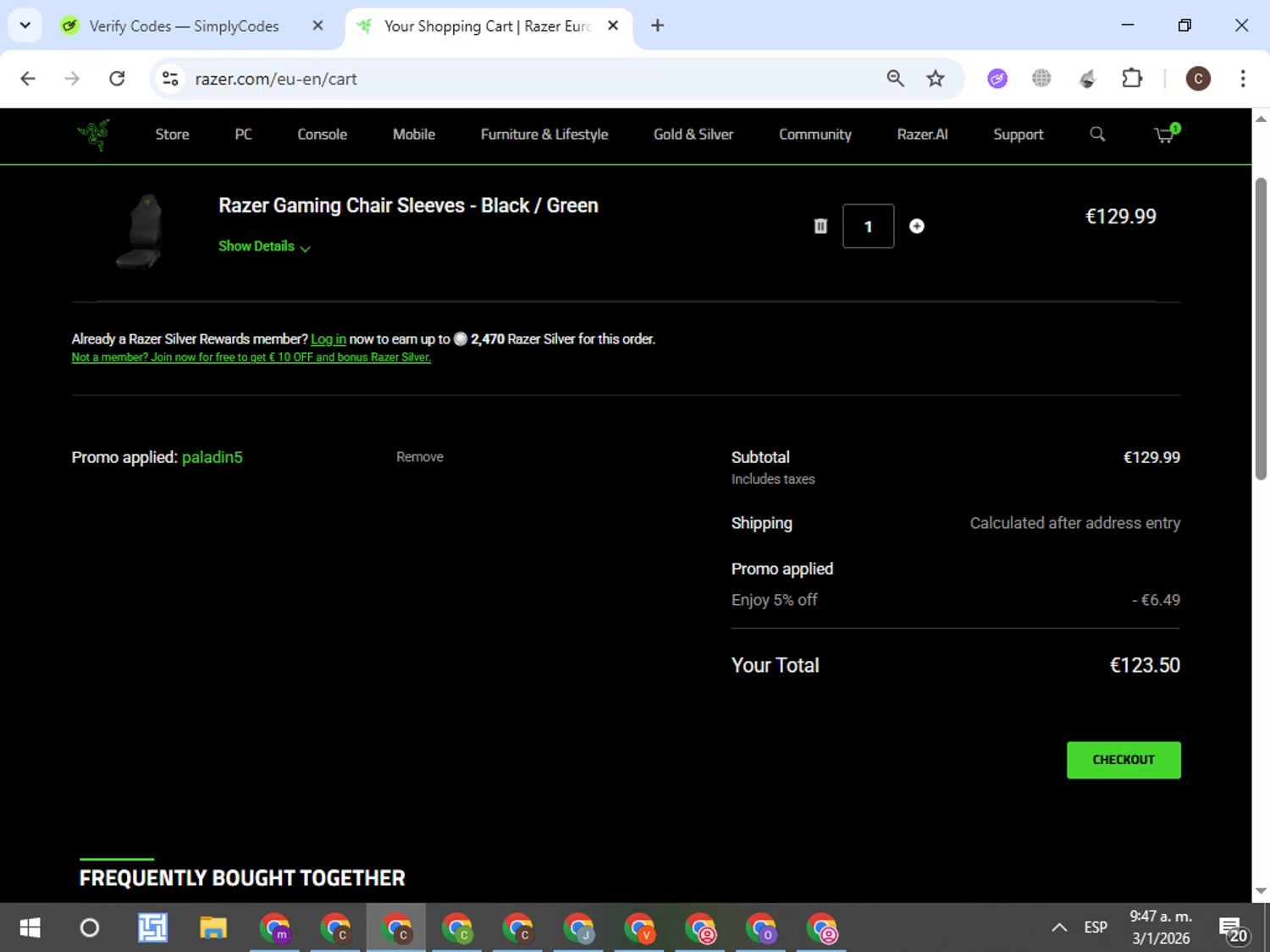
Task: Remove the paladin5 promo code
Action: coord(420,457)
